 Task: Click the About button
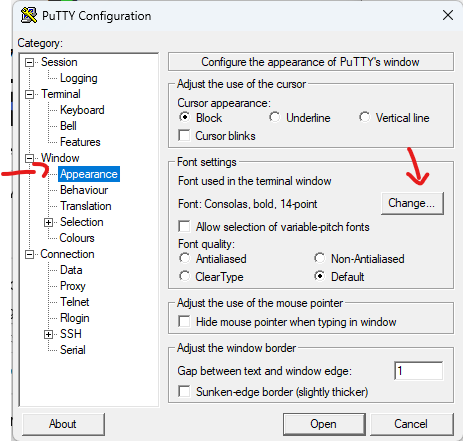[x=63, y=424]
